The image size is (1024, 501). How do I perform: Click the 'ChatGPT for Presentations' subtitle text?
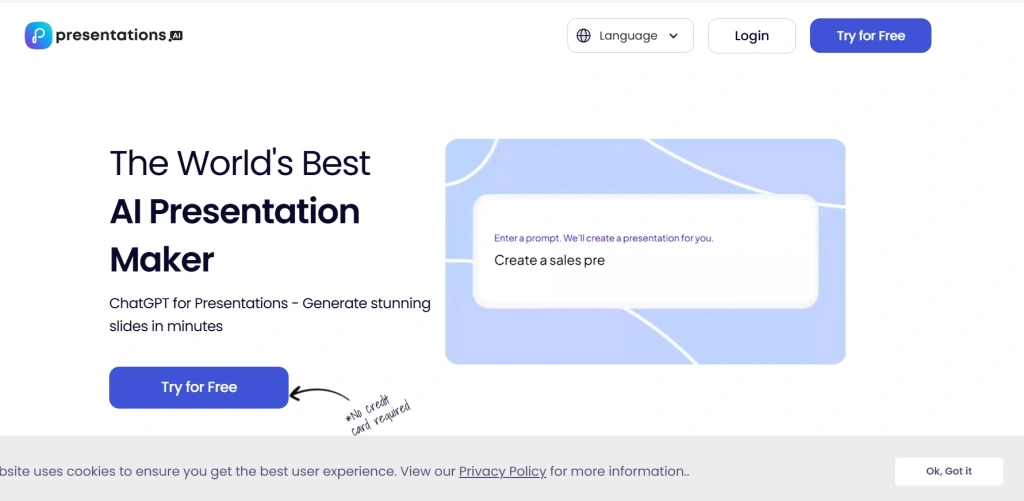coord(269,303)
